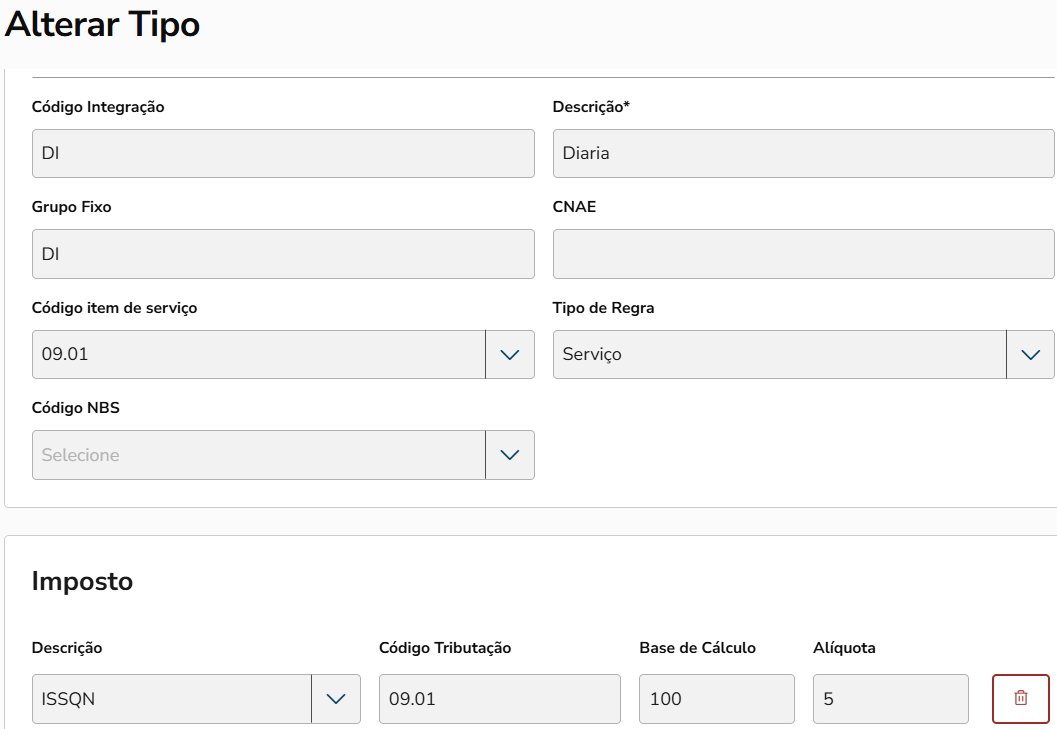1057x729 pixels.
Task: Focus the Grupo Fixo input field
Action: 283,254
